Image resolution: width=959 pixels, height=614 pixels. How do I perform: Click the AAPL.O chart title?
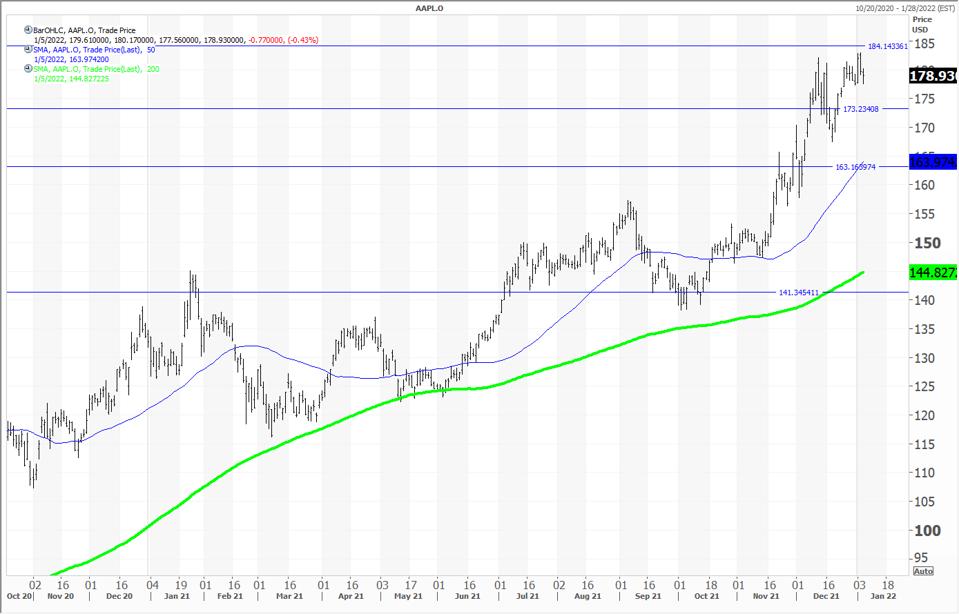429,8
